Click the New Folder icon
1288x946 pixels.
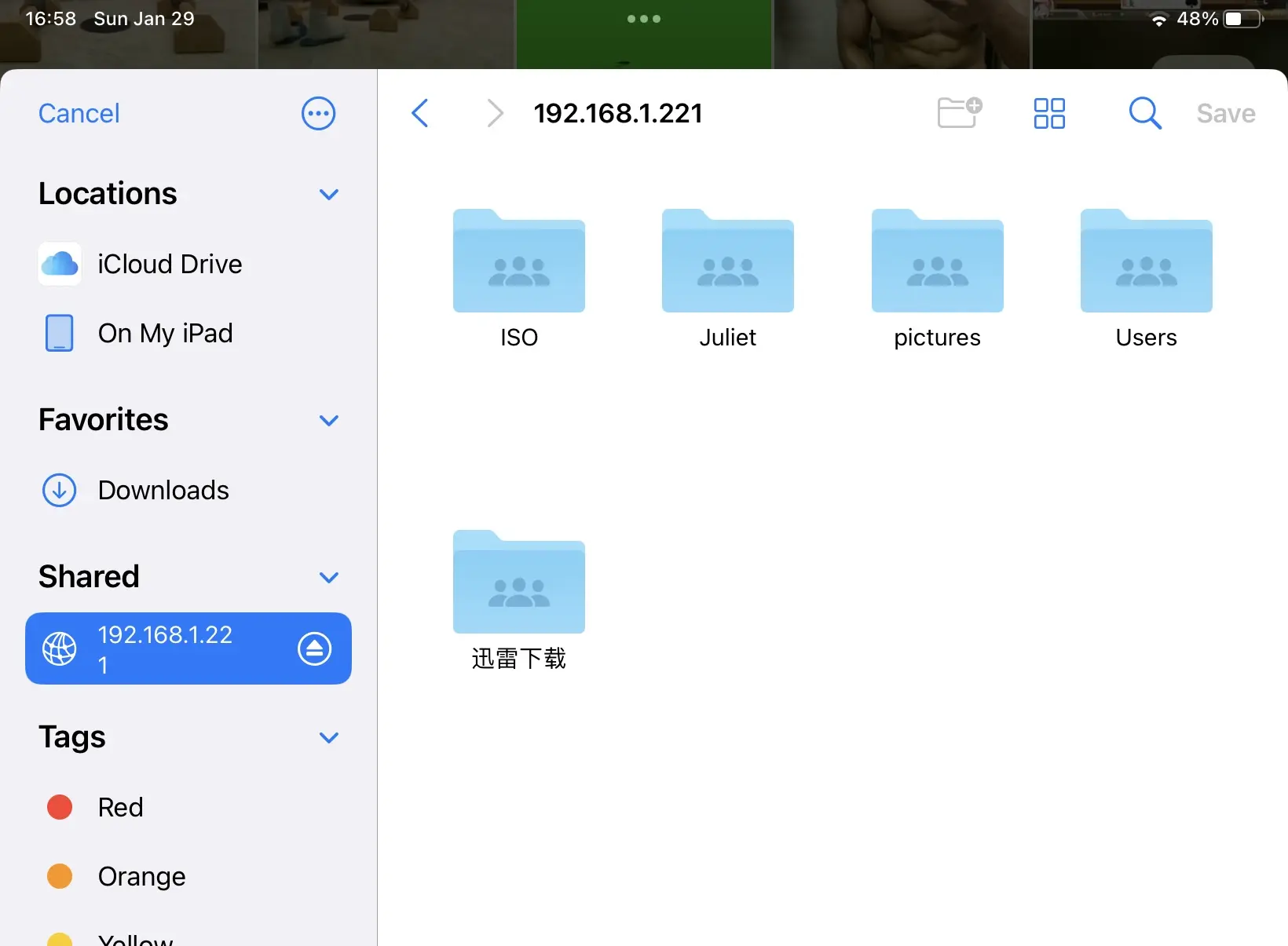(x=959, y=113)
